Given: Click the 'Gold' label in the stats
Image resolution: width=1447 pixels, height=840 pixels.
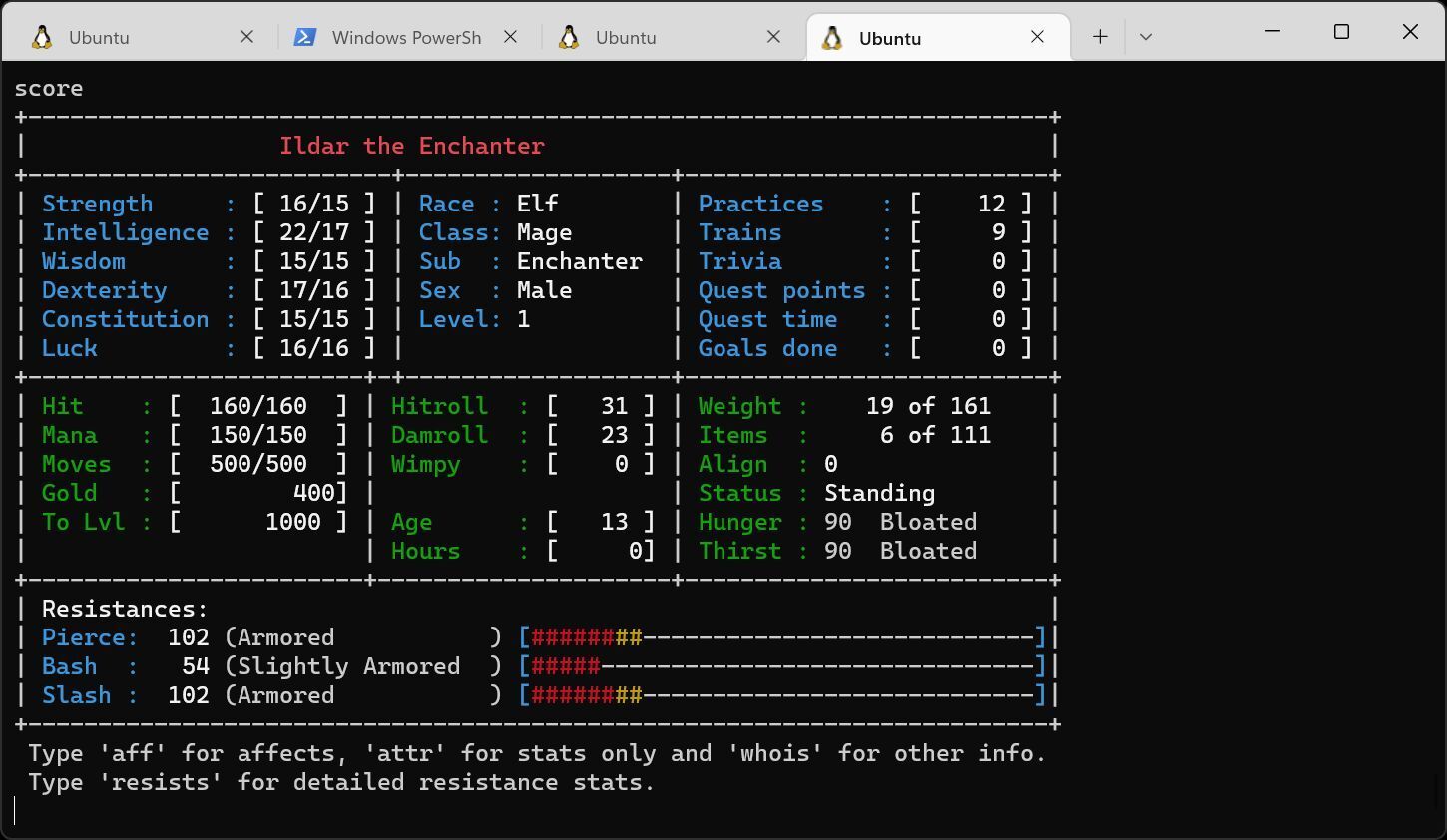Looking at the screenshot, I should click(69, 493).
